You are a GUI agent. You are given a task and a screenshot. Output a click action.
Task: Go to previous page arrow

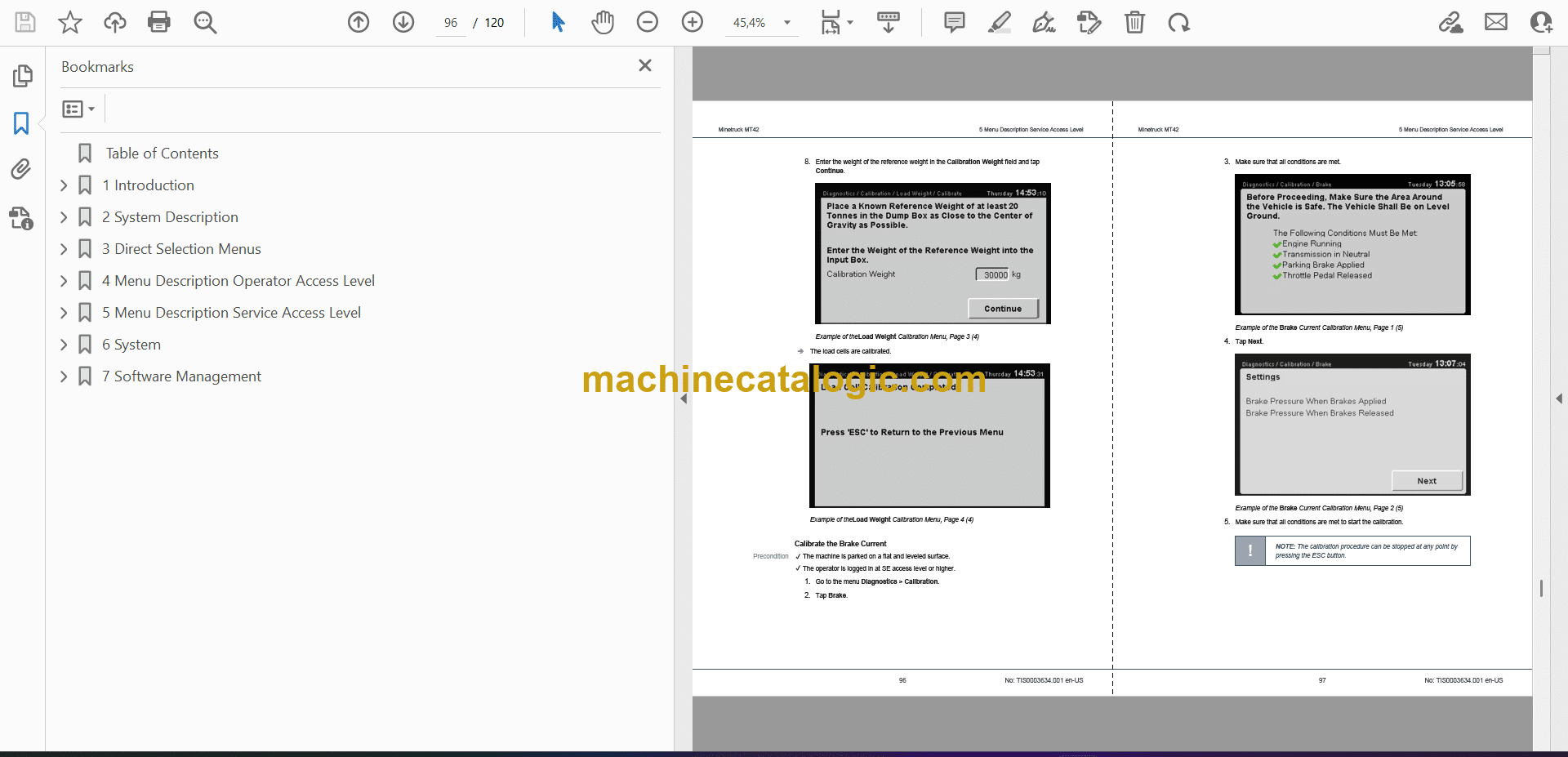359,22
